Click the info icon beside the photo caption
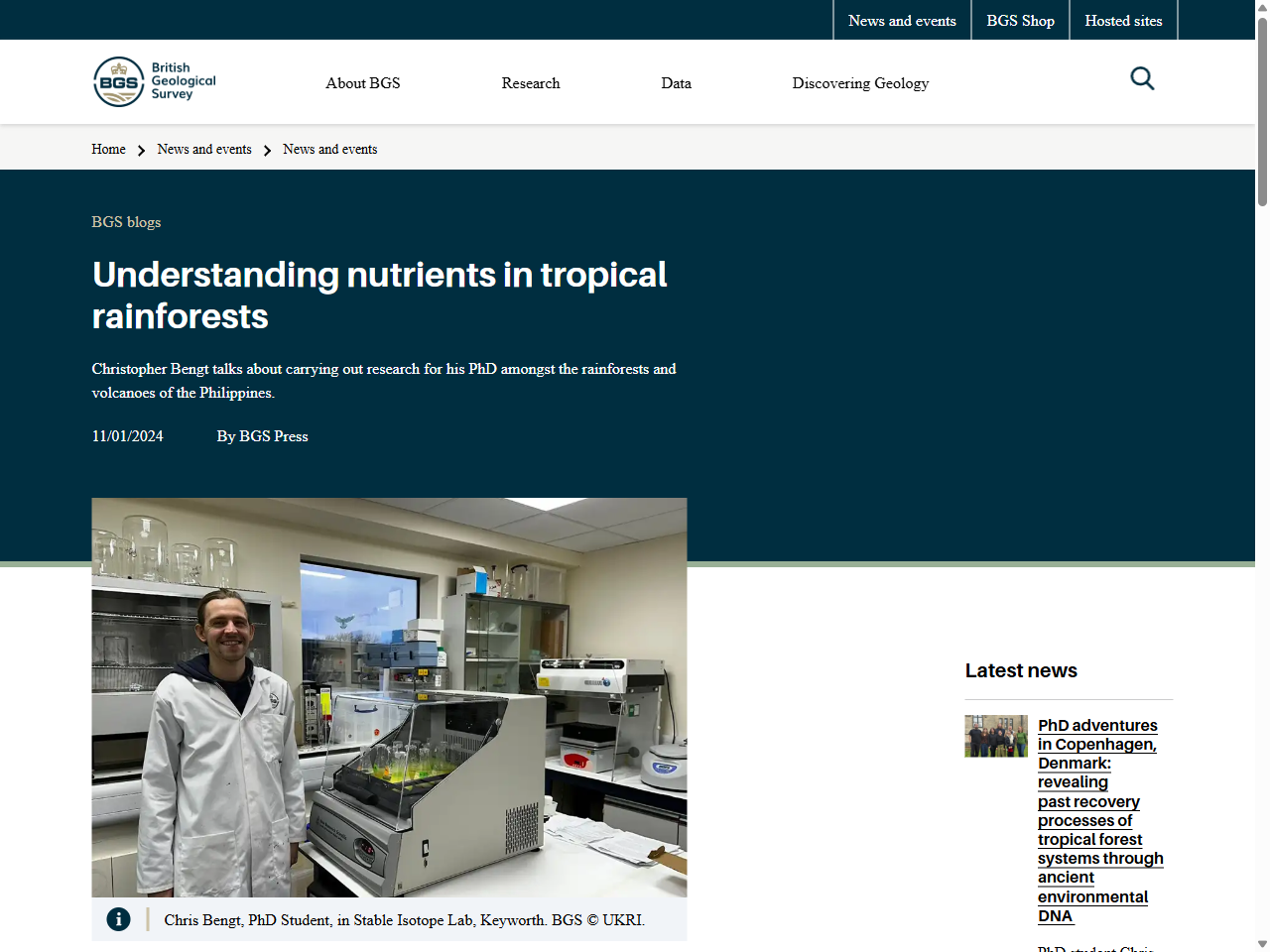This screenshot has height=952, width=1270. [118, 919]
